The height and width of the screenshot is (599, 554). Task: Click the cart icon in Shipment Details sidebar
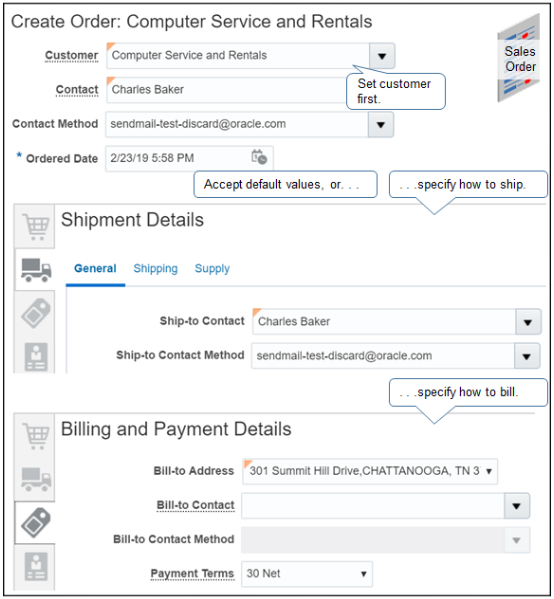[x=35, y=226]
